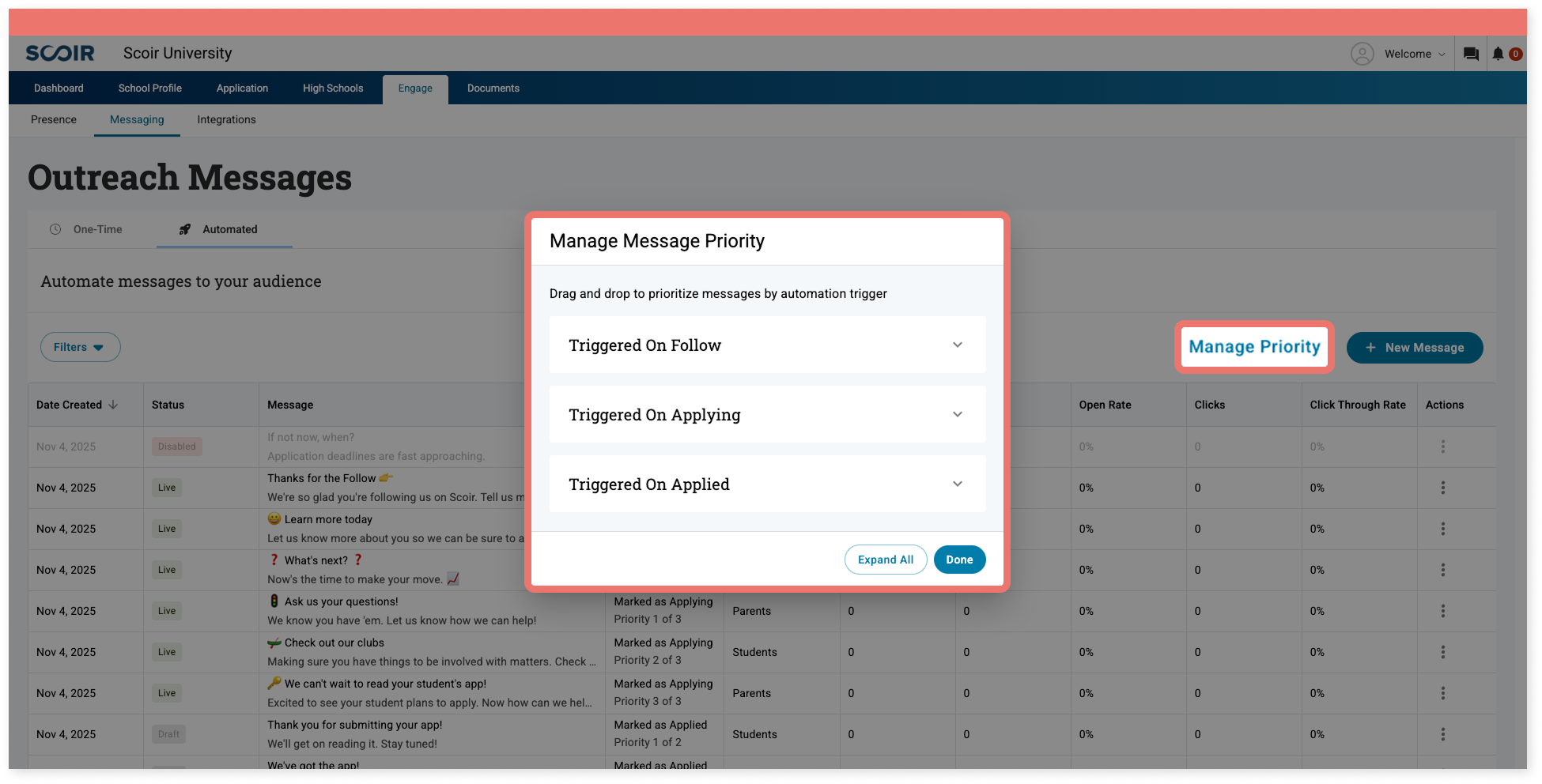Open the chat messages icon in top bar
This screenshot has width=1542, height=784.
coord(1471,53)
